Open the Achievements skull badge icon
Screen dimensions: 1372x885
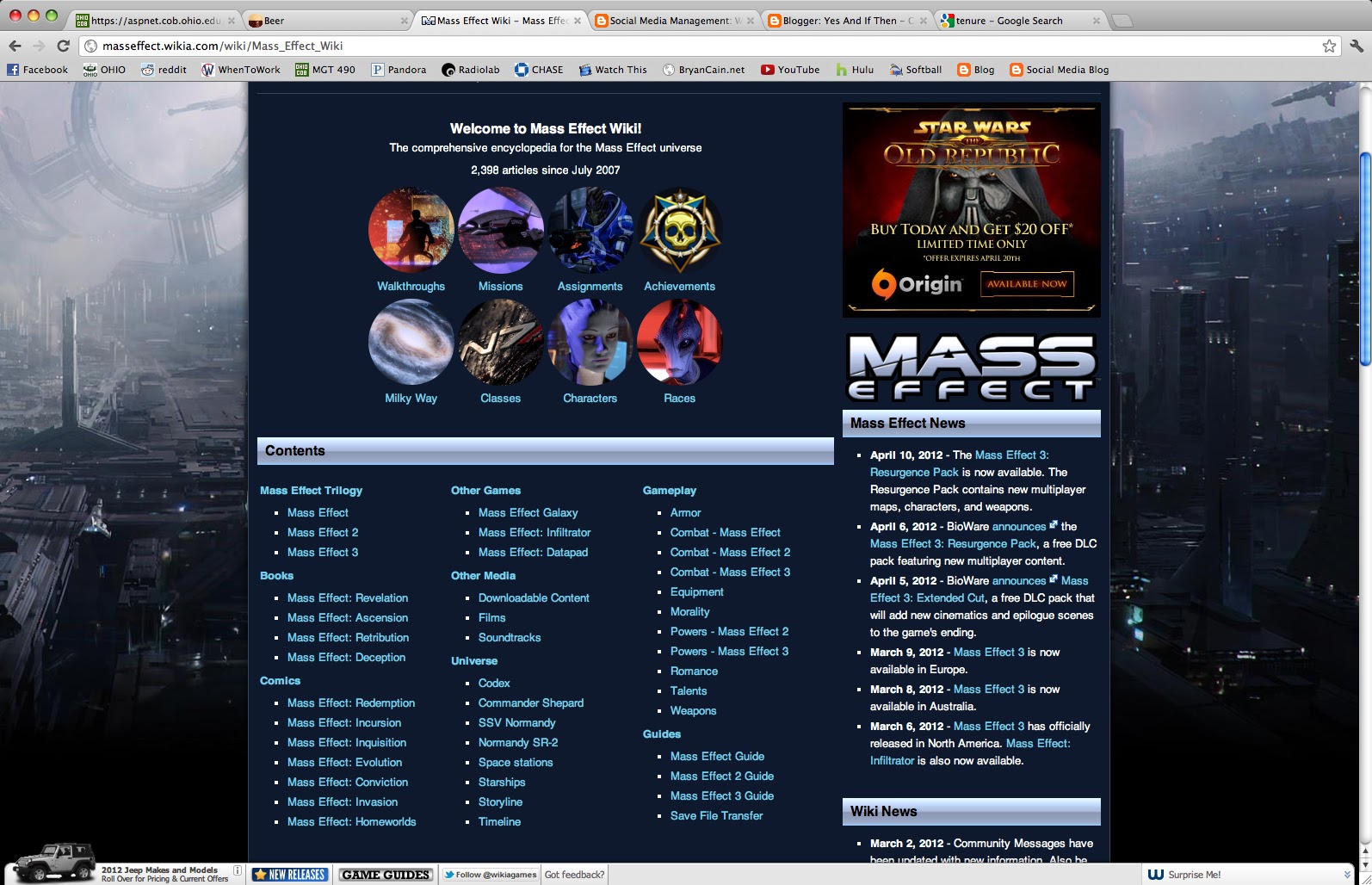[x=680, y=231]
